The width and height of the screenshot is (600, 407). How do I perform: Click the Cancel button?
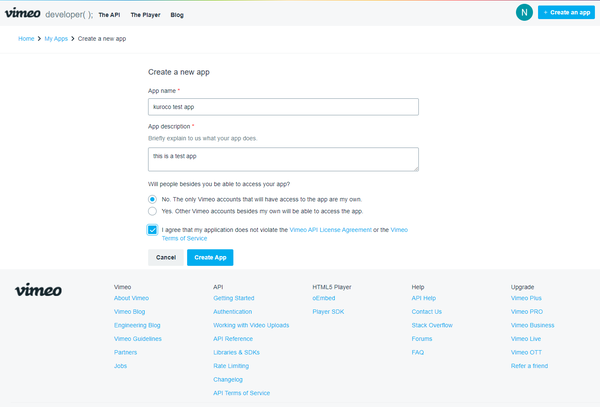click(x=166, y=257)
